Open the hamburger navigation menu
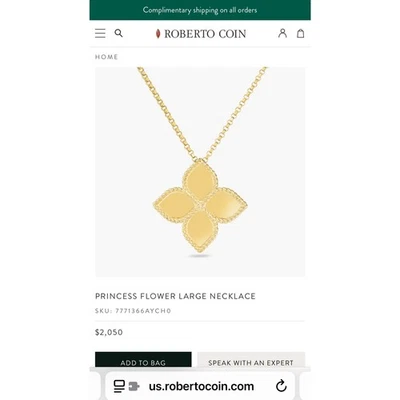400x400 pixels. [100, 33]
